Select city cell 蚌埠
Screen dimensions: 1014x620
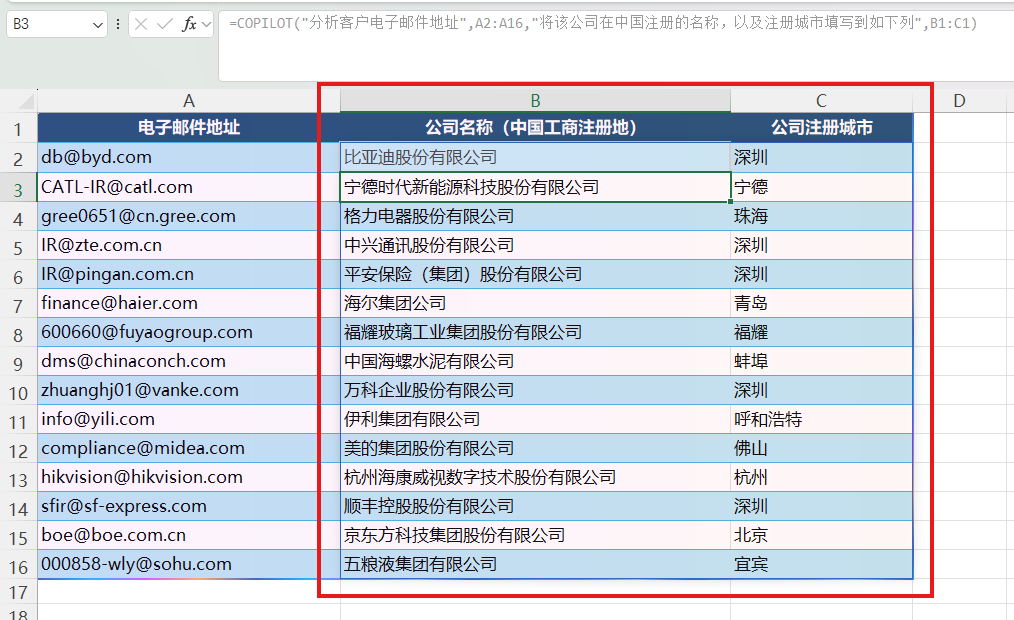(x=821, y=361)
